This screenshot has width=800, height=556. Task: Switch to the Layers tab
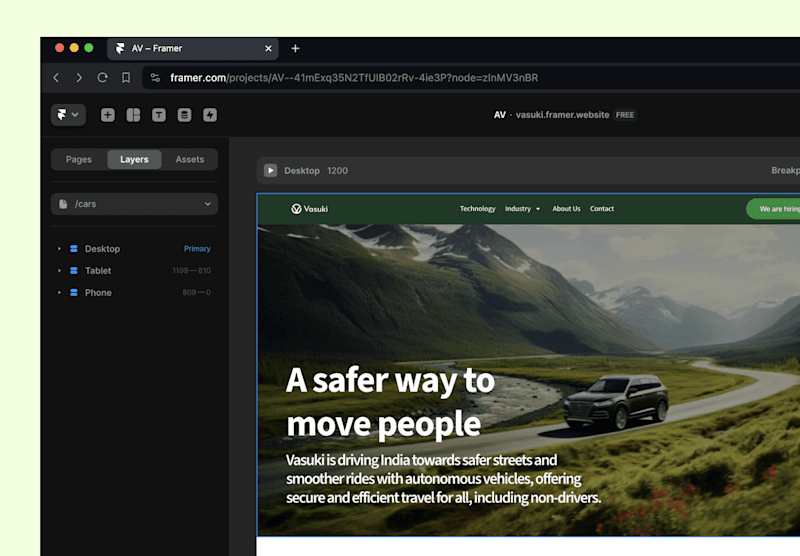[x=134, y=159]
